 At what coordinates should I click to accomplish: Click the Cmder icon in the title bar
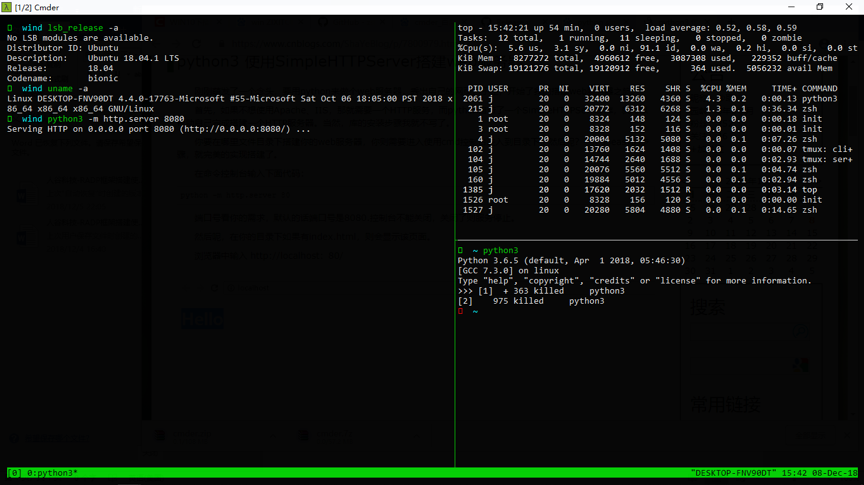(x=7, y=7)
